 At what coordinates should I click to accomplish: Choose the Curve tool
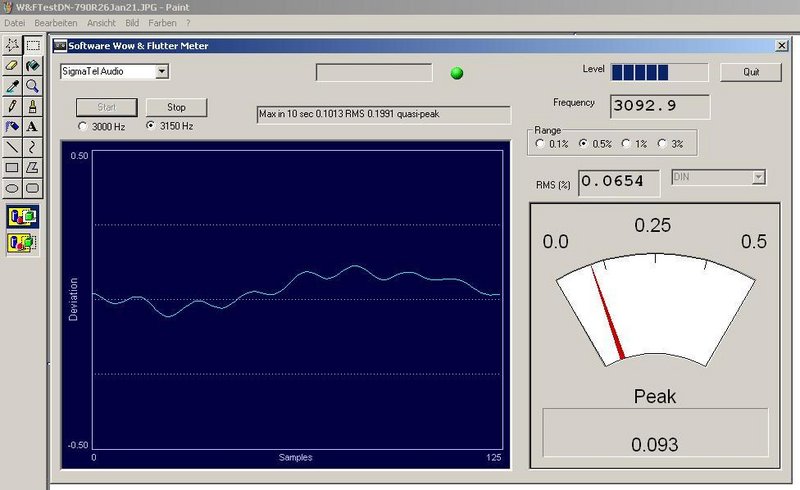coord(33,148)
